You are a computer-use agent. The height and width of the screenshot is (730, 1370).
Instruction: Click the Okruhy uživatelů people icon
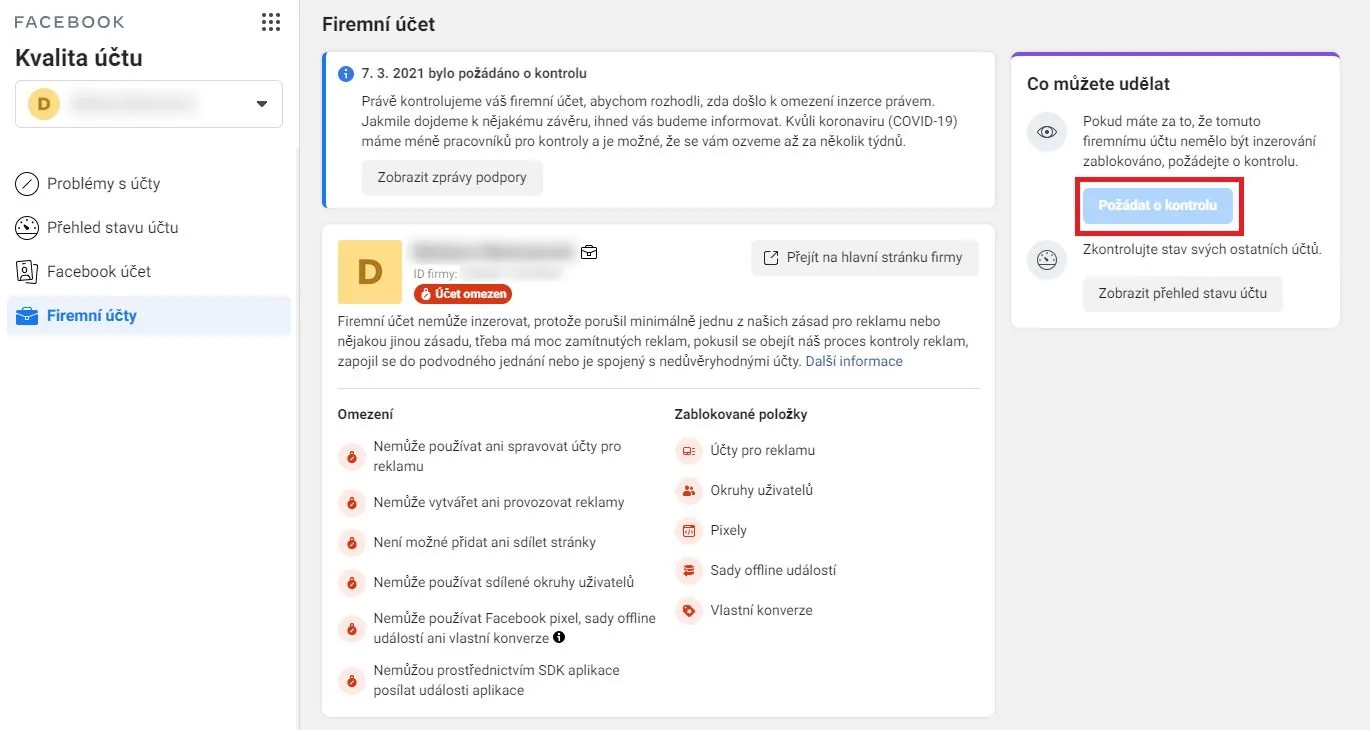coord(688,491)
